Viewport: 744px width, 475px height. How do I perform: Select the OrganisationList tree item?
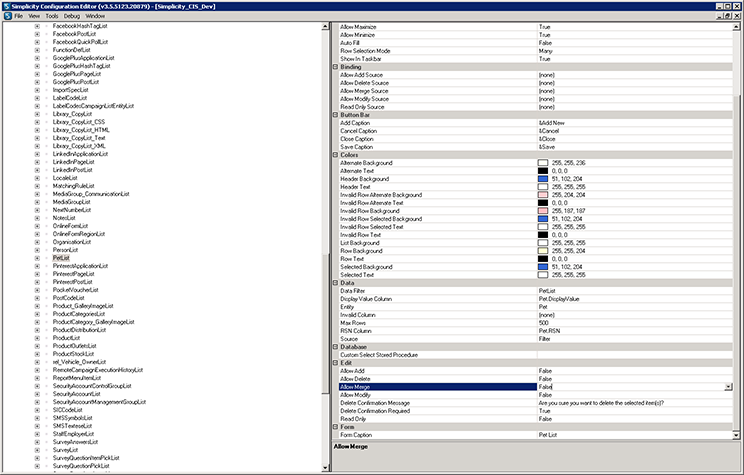[72, 241]
